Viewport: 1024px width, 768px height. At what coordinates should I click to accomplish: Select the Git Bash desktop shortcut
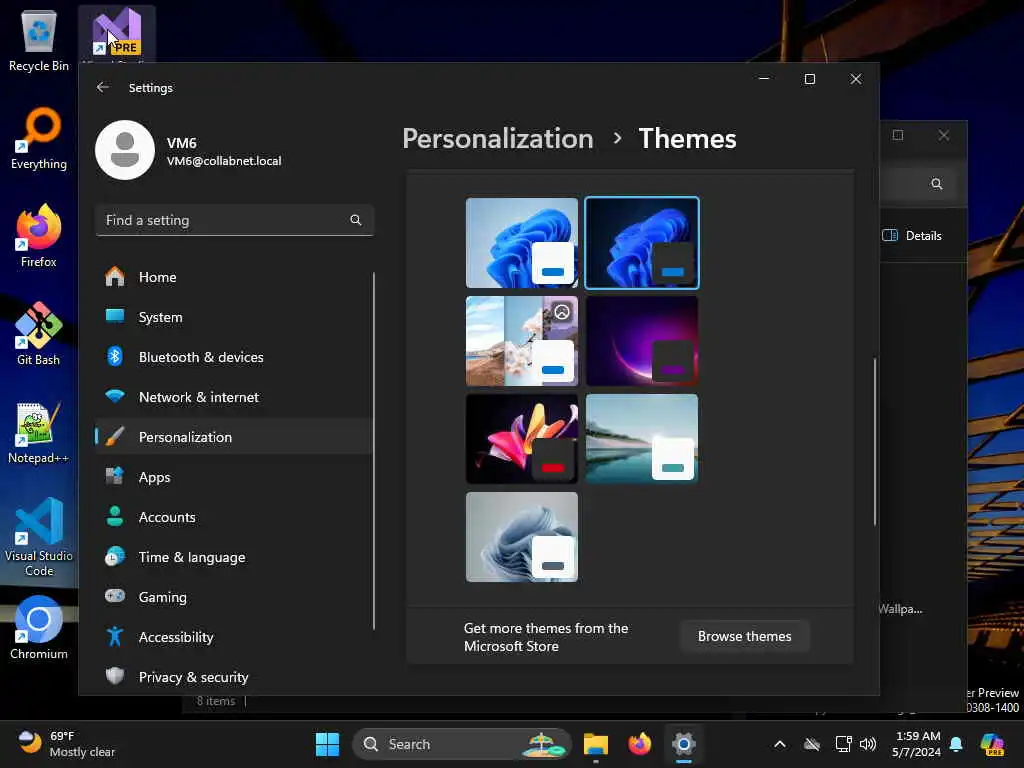(x=39, y=334)
